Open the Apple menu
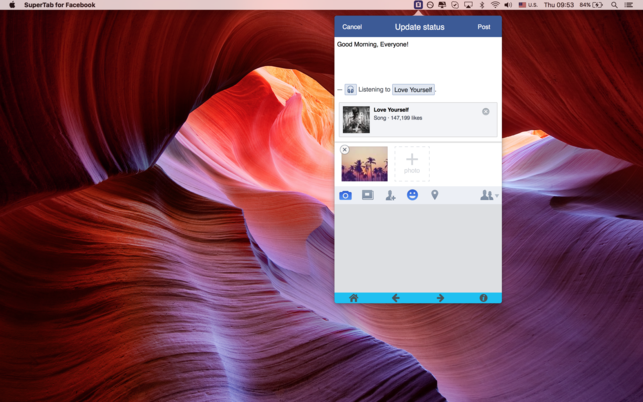Viewport: 643px width, 402px height. coord(12,5)
